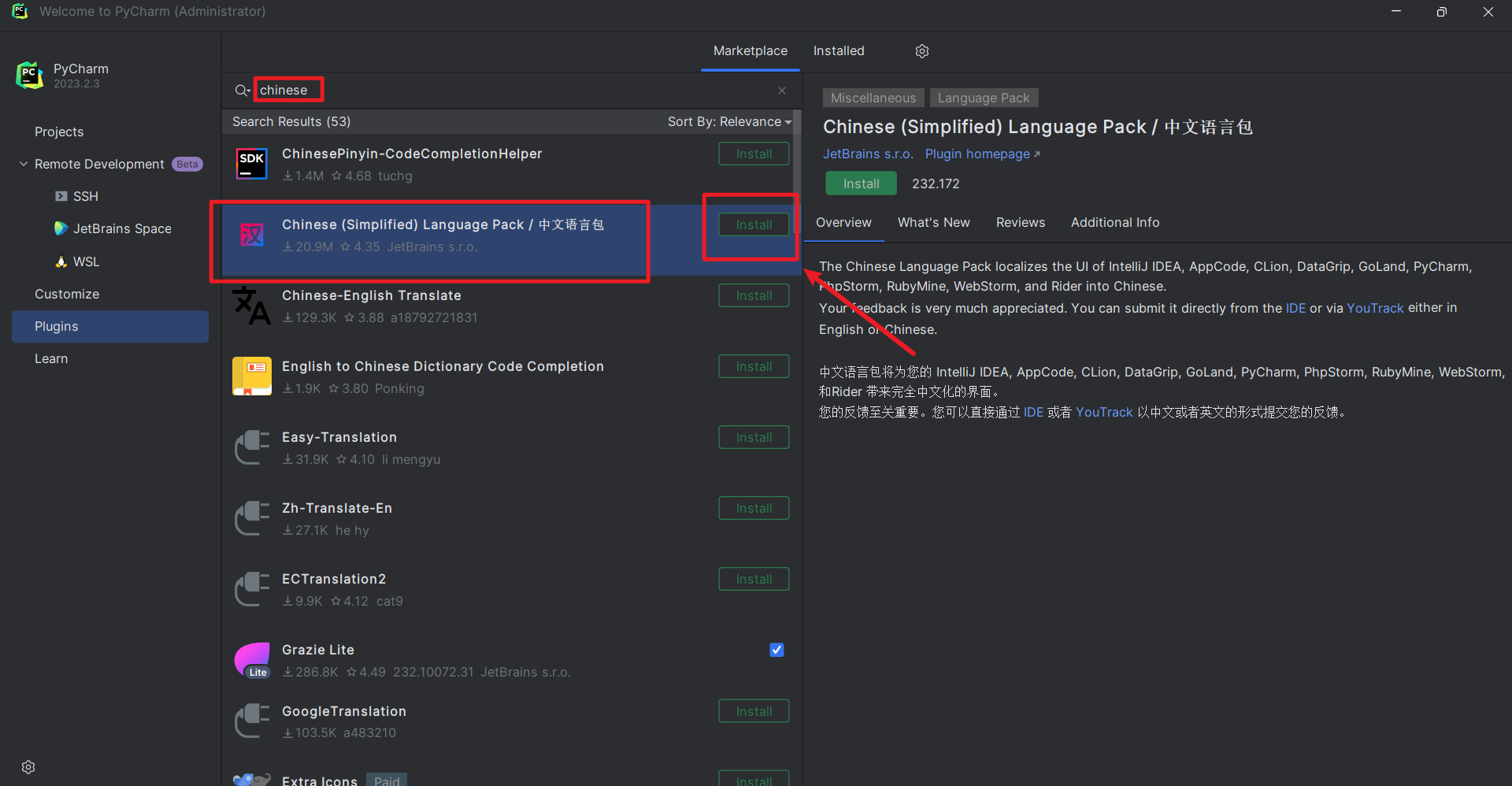The width and height of the screenshot is (1512, 786).
Task: Minimize the PyCharm window
Action: (x=1396, y=12)
